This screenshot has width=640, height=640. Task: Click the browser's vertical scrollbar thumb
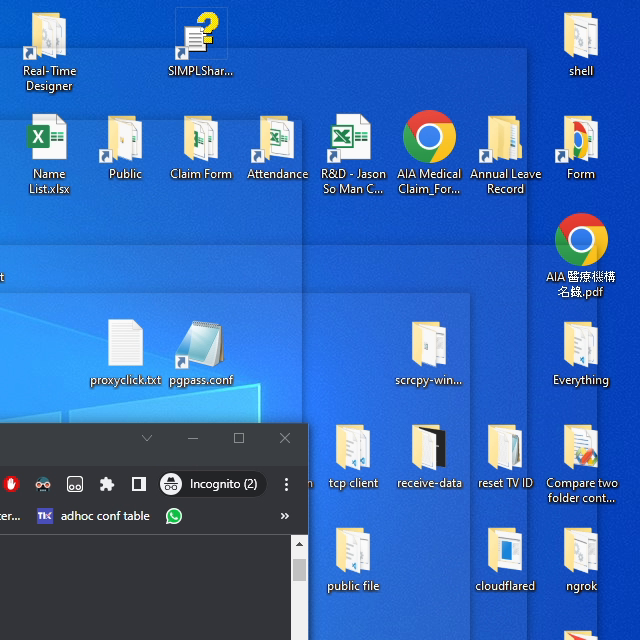(299, 570)
